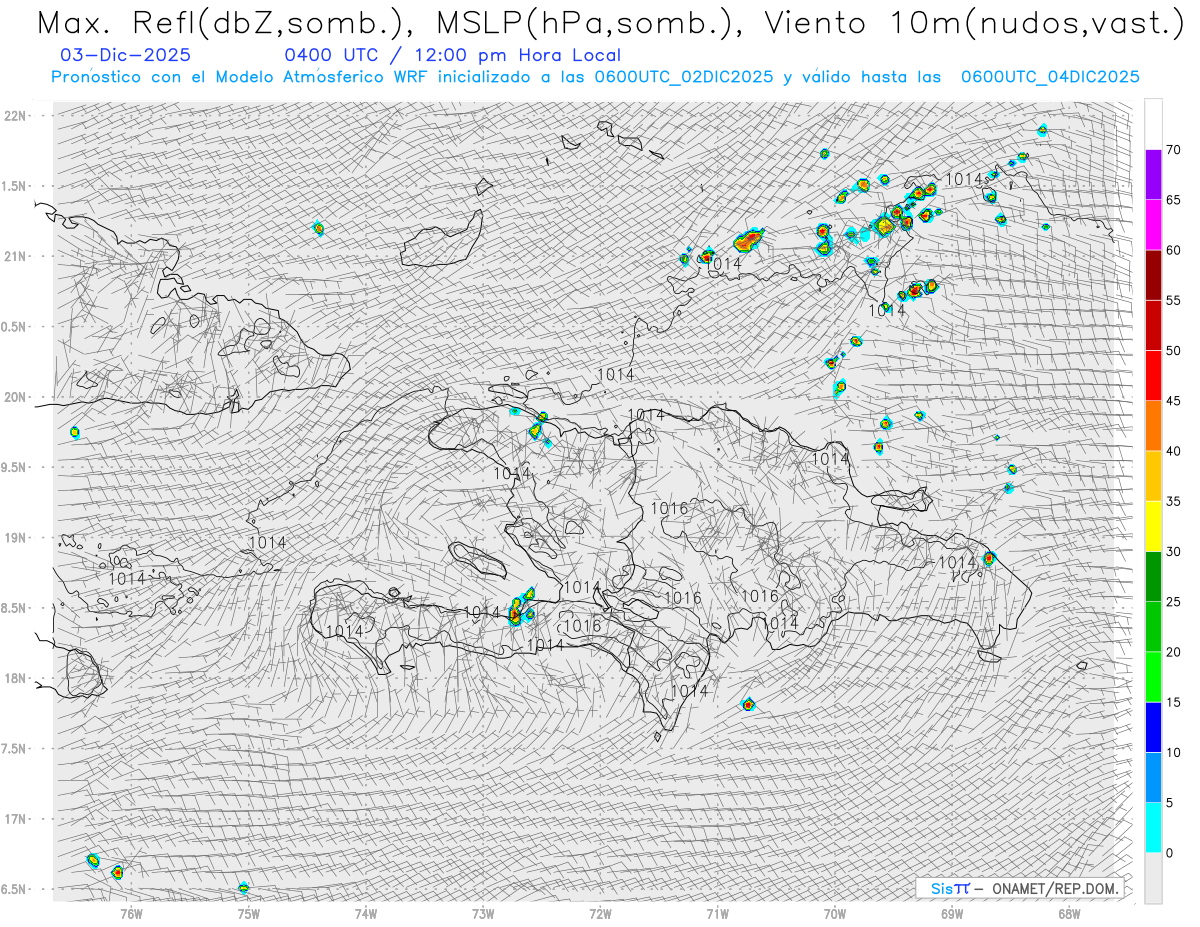Click the latitude label '21N'
1200x927 pixels.
tap(16, 256)
